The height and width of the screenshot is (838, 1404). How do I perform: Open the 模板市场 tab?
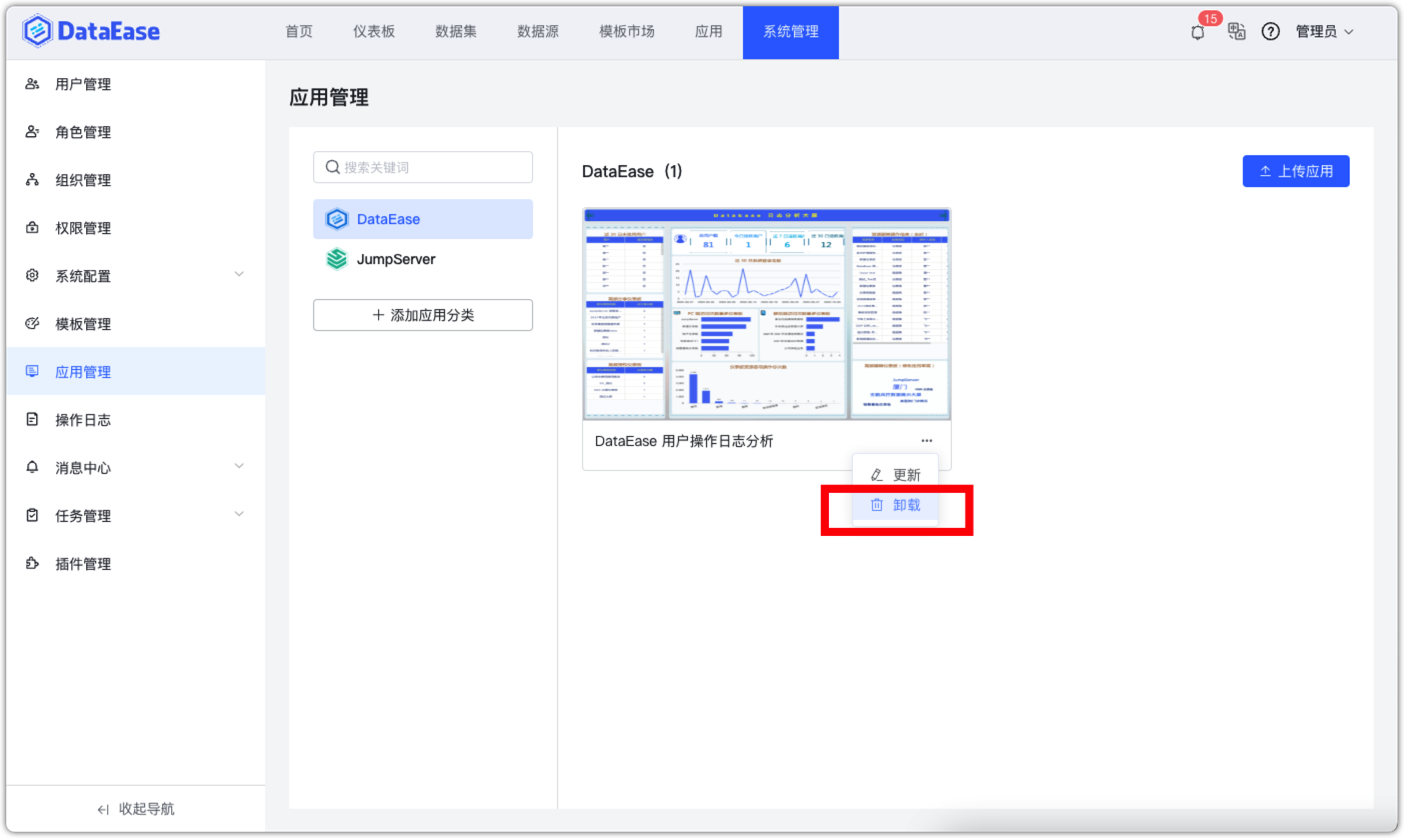tap(627, 31)
